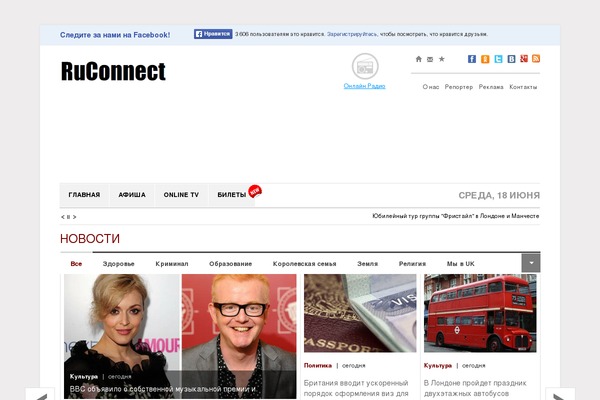The height and width of the screenshot is (400, 600).
Task: Open the 'Репортер' link
Action: (x=459, y=87)
